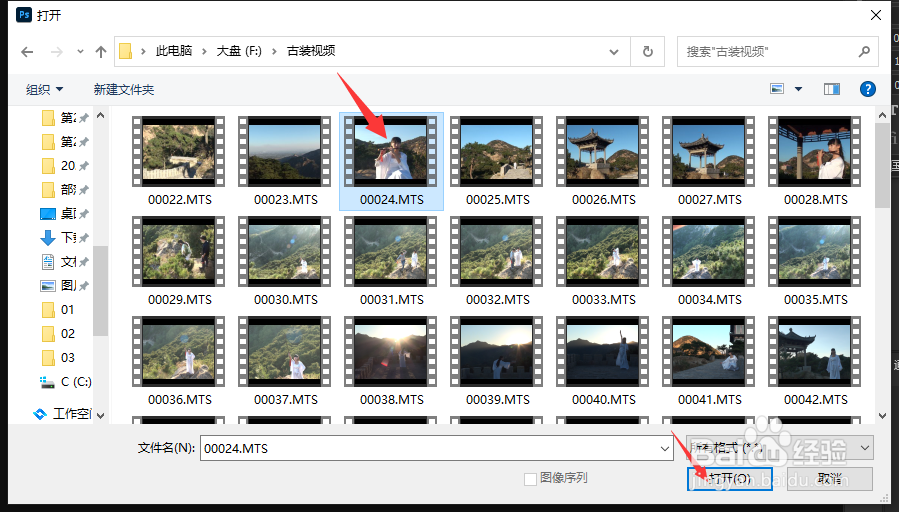Select video file 00034.MTS

click(x=710, y=261)
